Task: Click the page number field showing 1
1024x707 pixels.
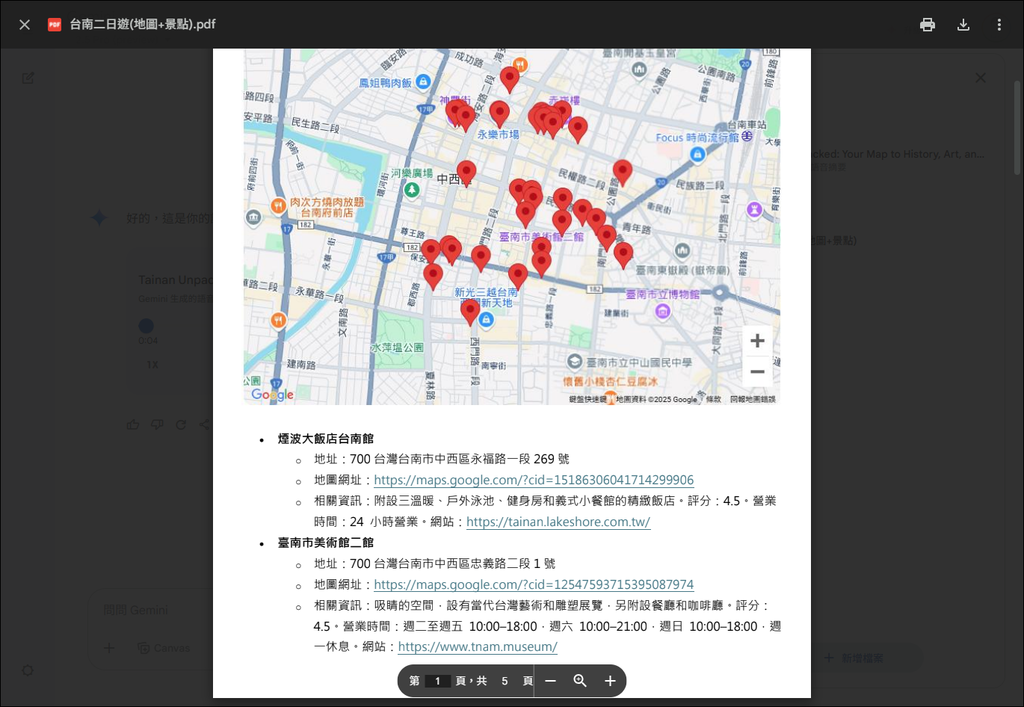Action: pyautogui.click(x=438, y=681)
